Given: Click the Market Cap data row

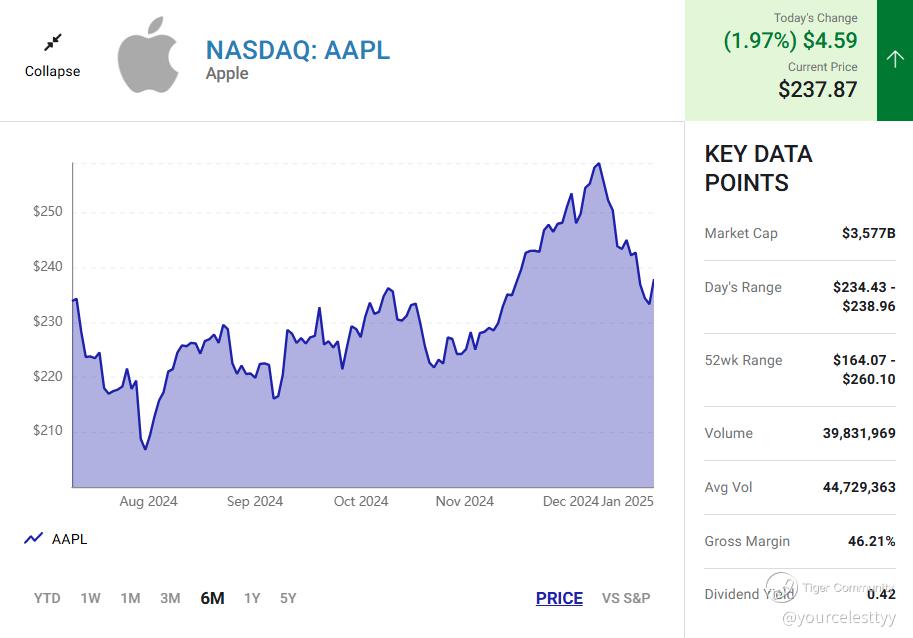Looking at the screenshot, I should (799, 233).
